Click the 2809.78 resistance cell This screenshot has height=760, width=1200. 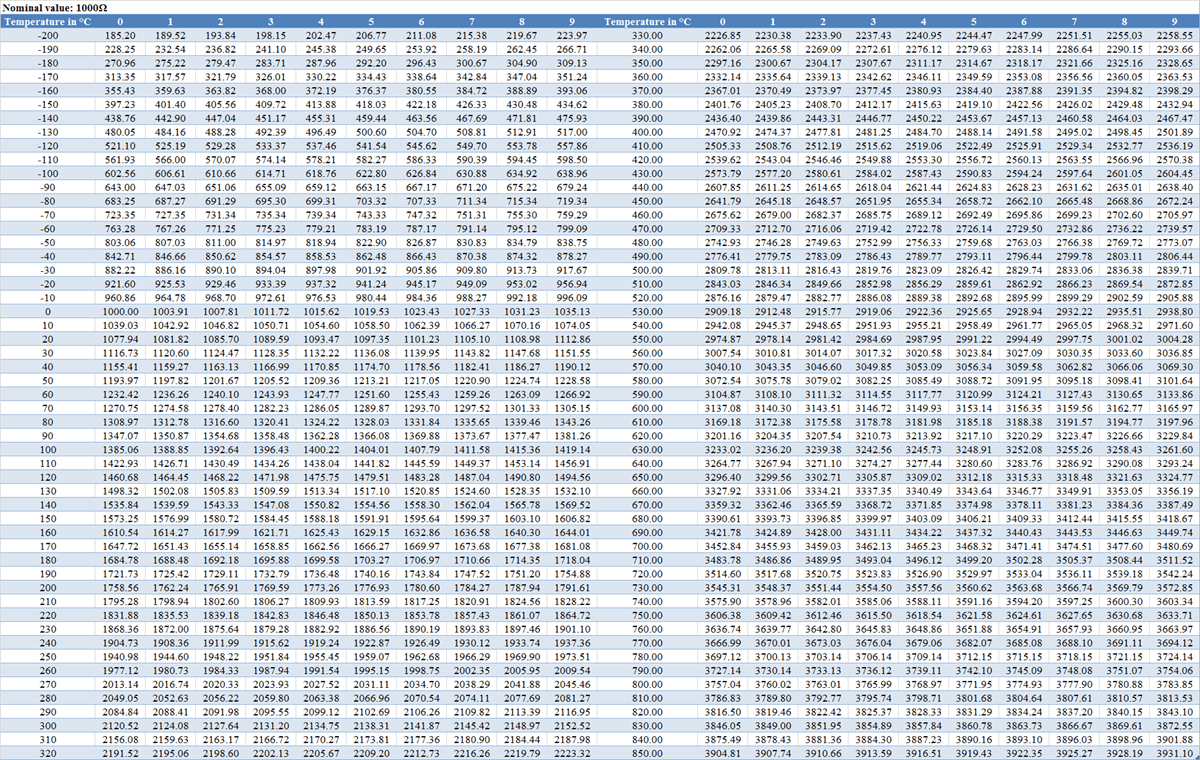(x=723, y=271)
